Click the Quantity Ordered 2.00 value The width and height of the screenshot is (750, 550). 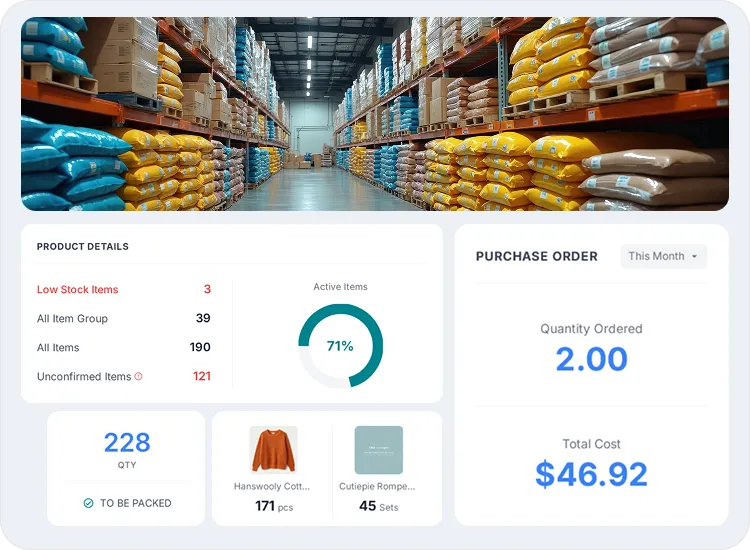coord(591,359)
